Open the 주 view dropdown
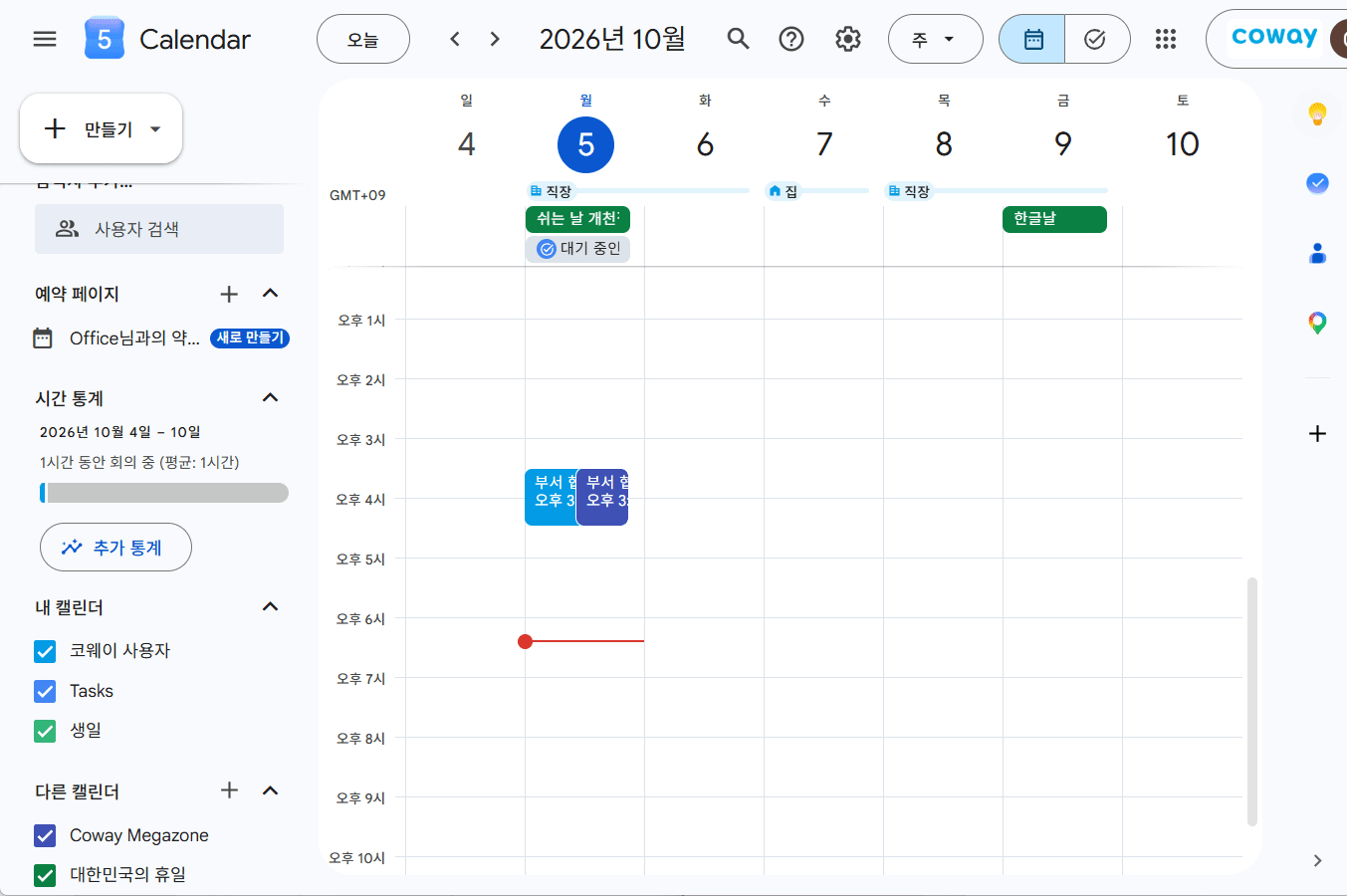 935,39
